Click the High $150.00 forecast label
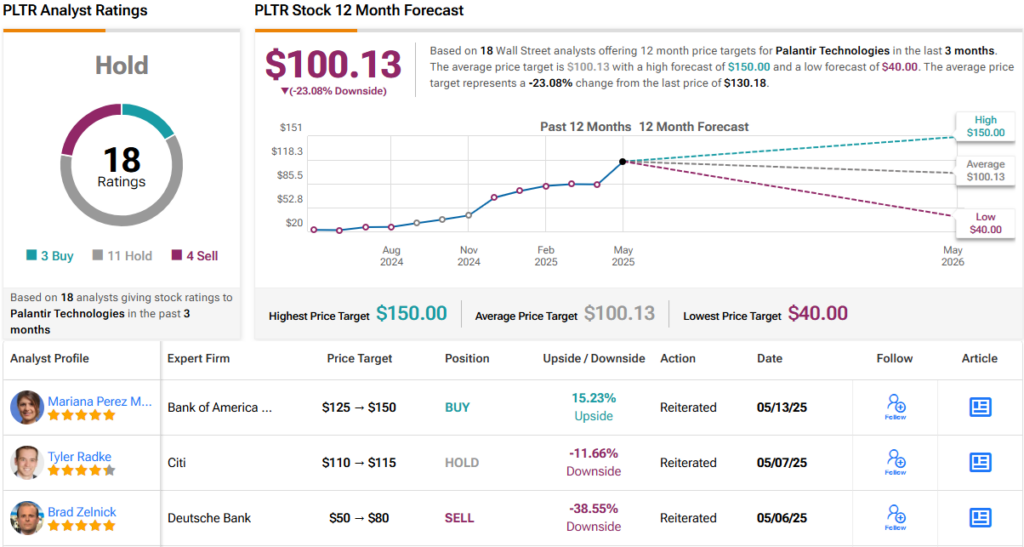 pyautogui.click(x=985, y=126)
